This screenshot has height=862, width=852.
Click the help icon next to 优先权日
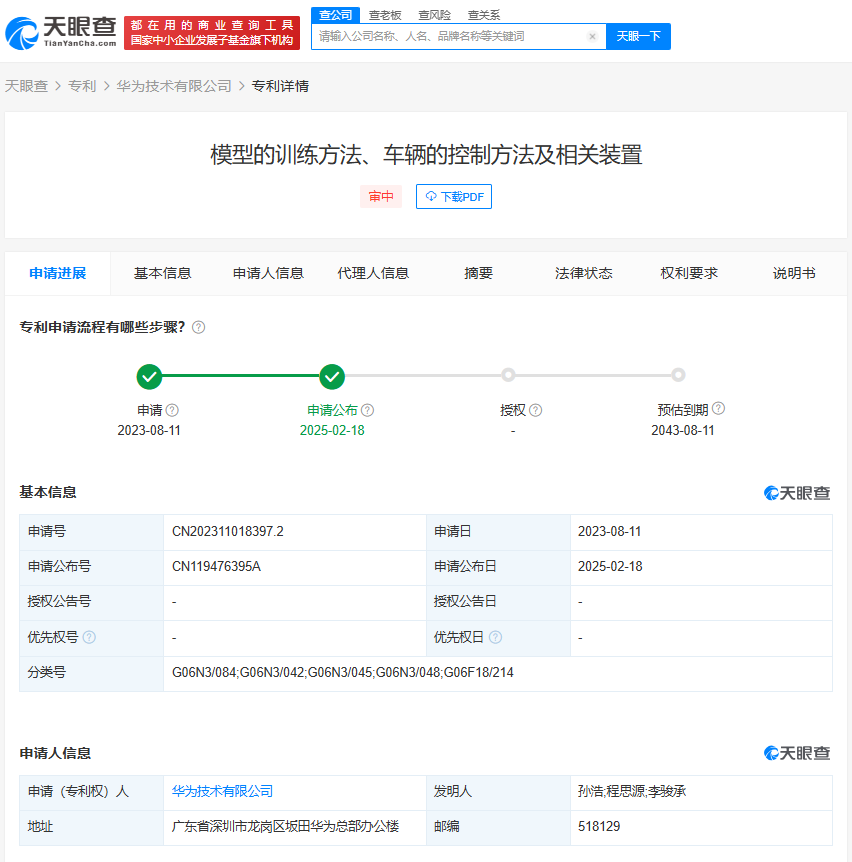tap(495, 637)
